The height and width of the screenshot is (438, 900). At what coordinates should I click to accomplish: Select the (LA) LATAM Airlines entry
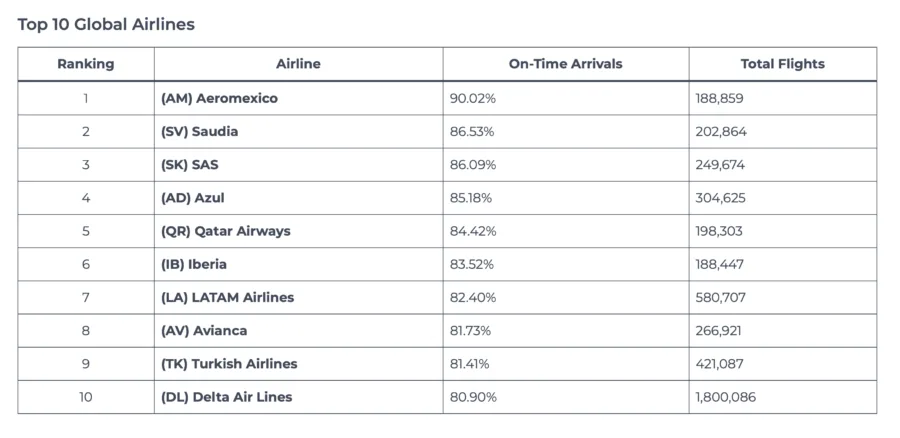coord(227,297)
